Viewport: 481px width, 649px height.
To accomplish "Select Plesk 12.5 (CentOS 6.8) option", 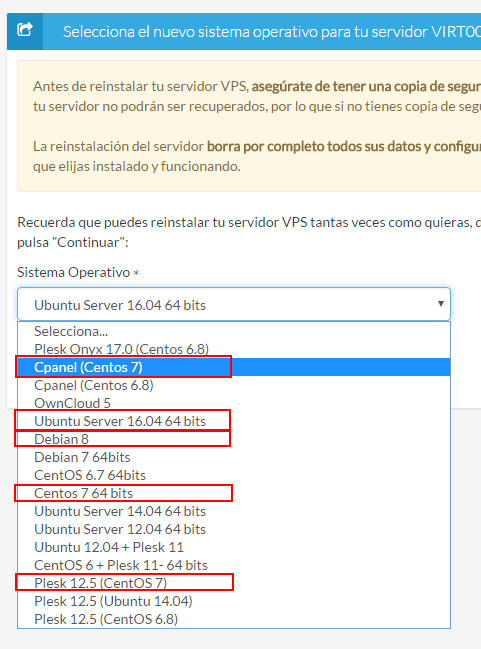I will point(233,619).
